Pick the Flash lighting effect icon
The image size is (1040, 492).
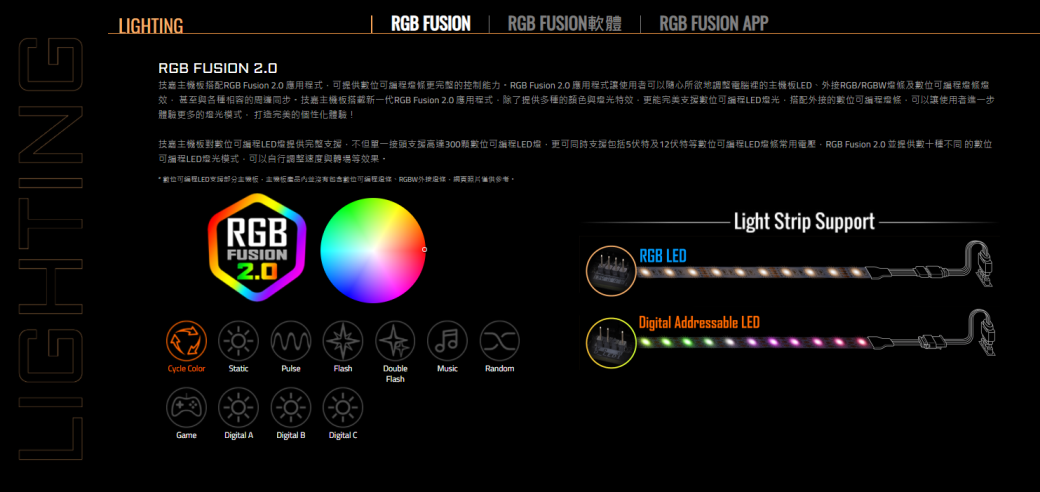point(343,342)
